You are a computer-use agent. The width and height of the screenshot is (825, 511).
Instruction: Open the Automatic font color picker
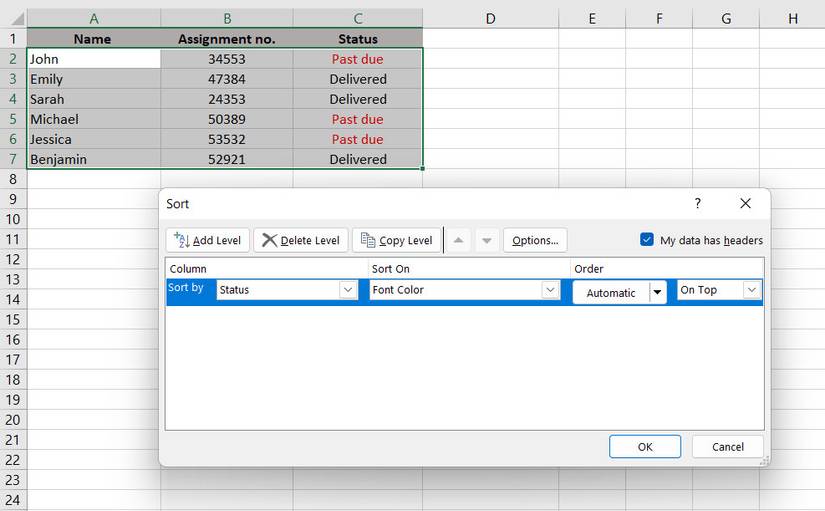tap(657, 292)
